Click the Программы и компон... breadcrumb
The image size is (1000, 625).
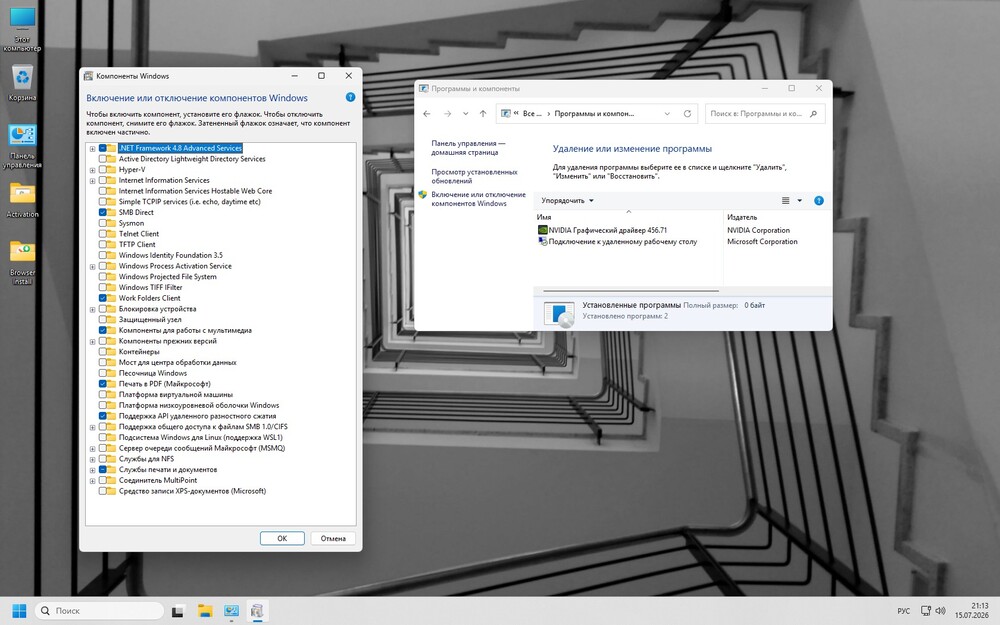(x=594, y=114)
